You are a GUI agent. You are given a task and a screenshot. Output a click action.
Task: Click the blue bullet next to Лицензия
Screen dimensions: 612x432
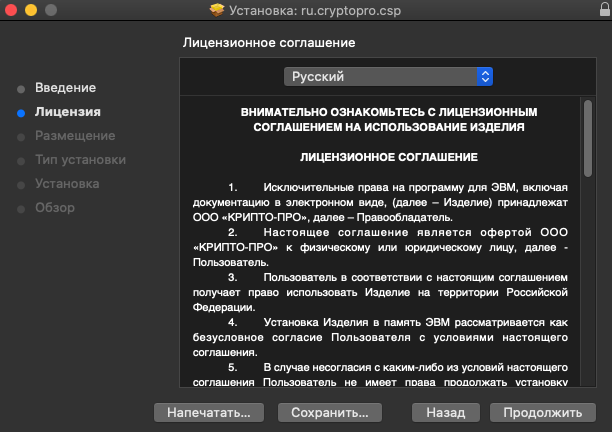pos(21,113)
